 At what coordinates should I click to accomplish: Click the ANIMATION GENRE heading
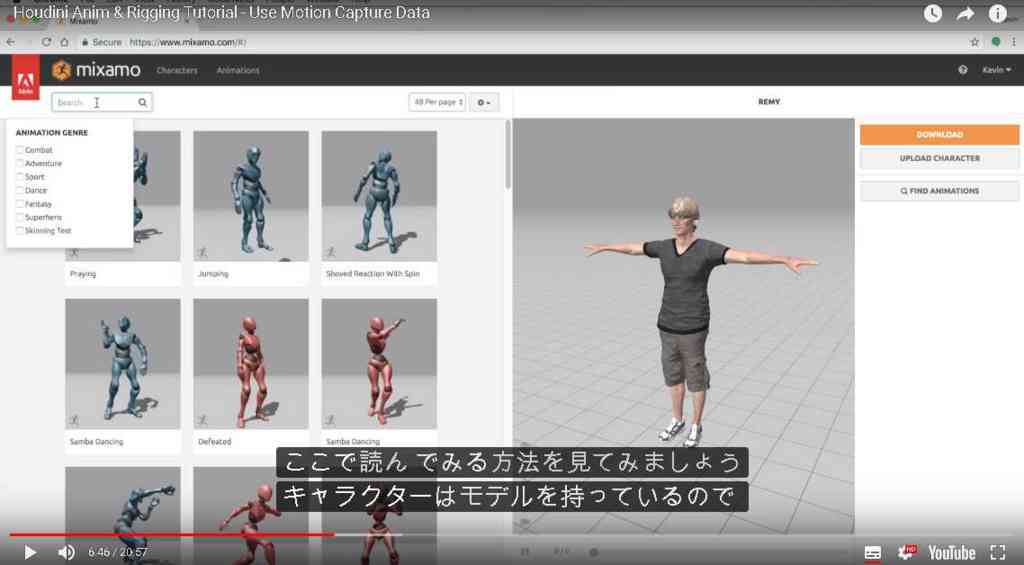(x=52, y=133)
